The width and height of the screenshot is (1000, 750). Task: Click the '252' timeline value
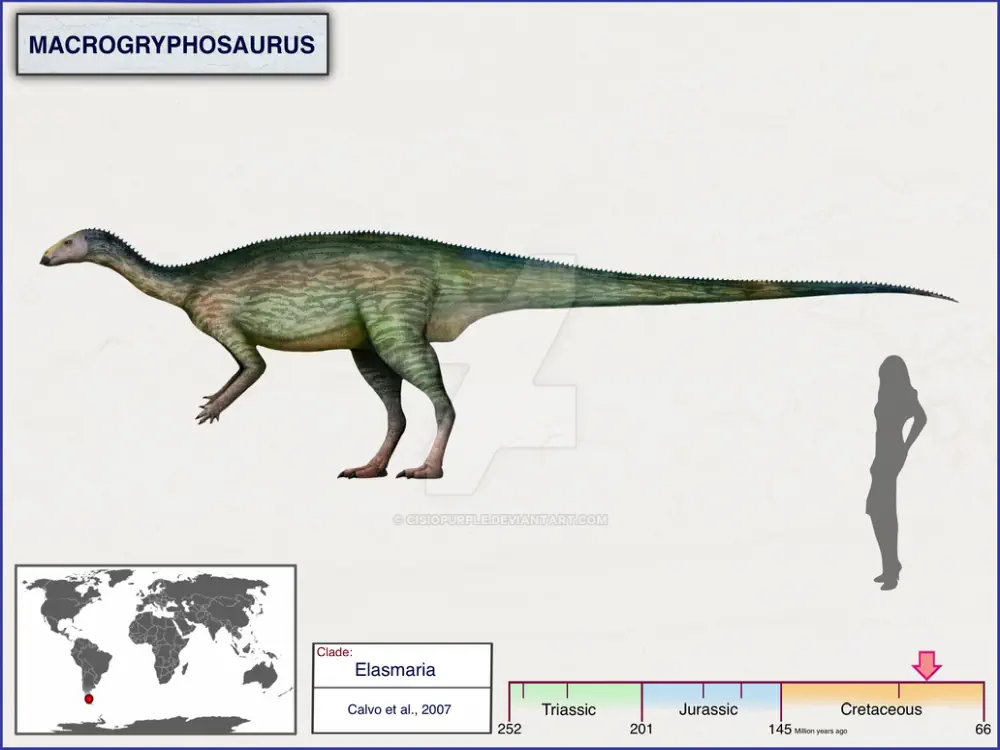tap(510, 729)
